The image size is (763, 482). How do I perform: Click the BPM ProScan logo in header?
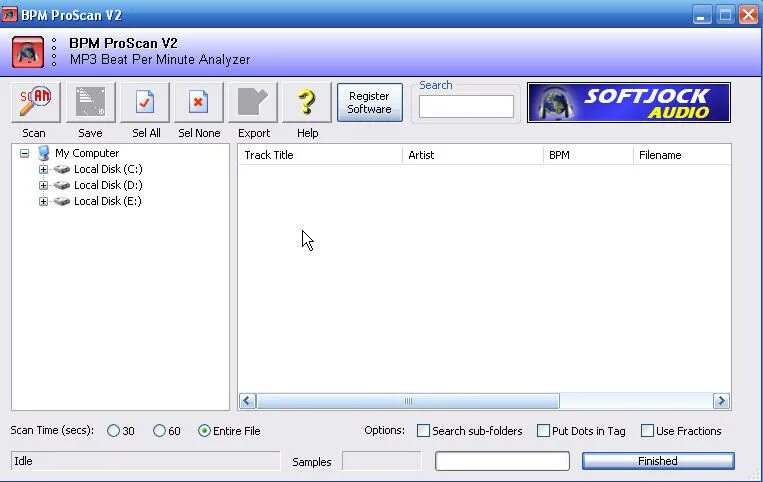tap(28, 52)
